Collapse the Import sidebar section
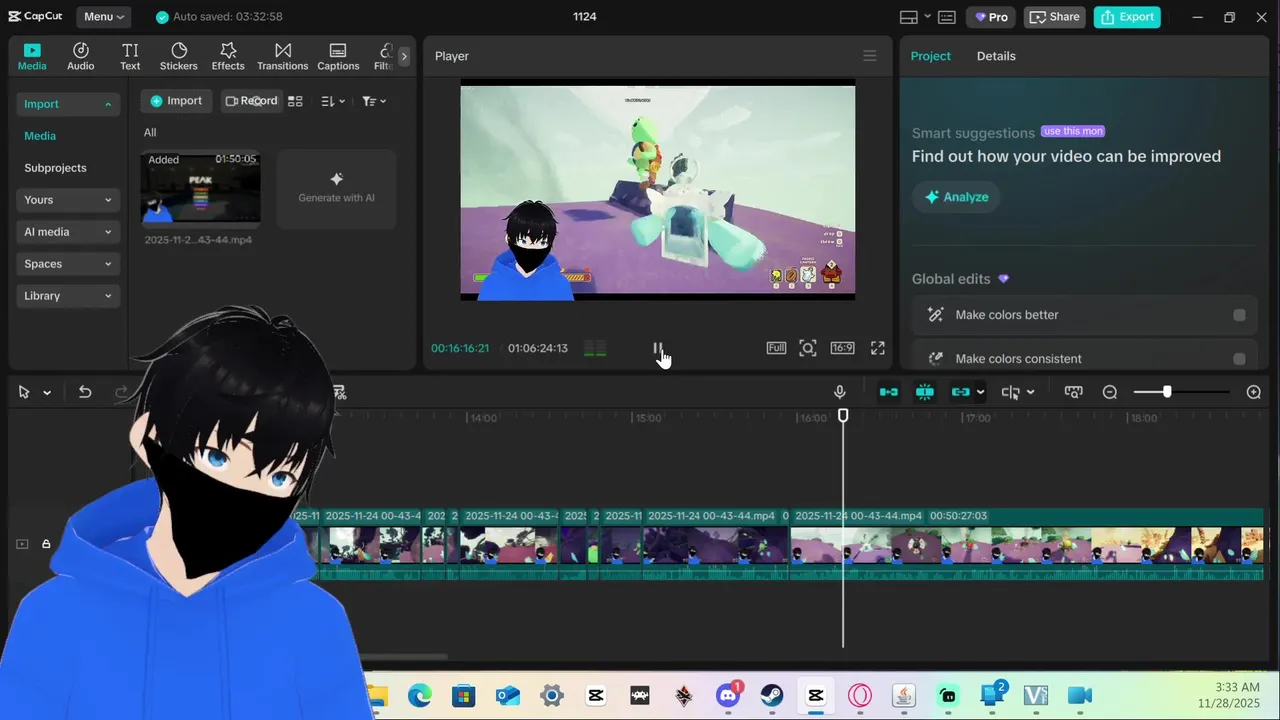Image resolution: width=1280 pixels, height=720 pixels. click(x=68, y=104)
